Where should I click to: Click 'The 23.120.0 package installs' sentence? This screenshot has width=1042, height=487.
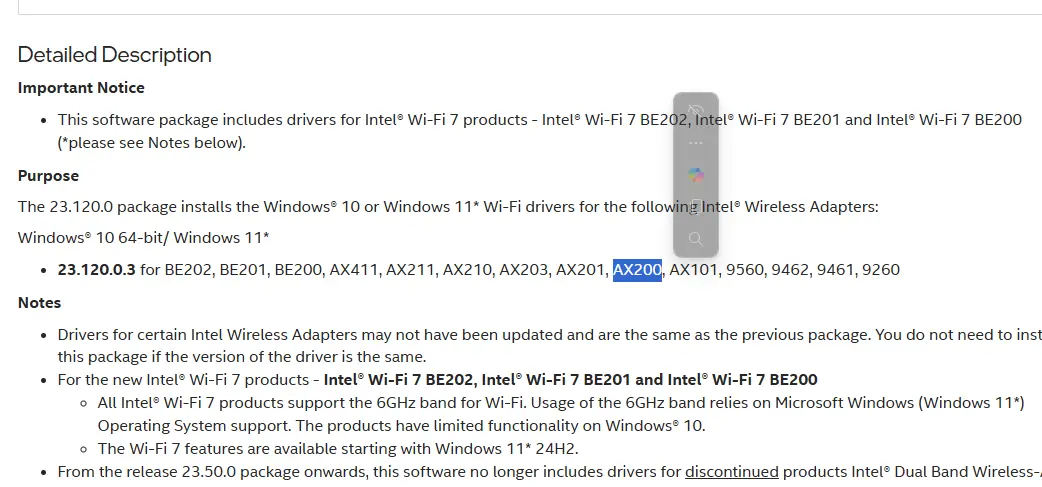tap(448, 207)
